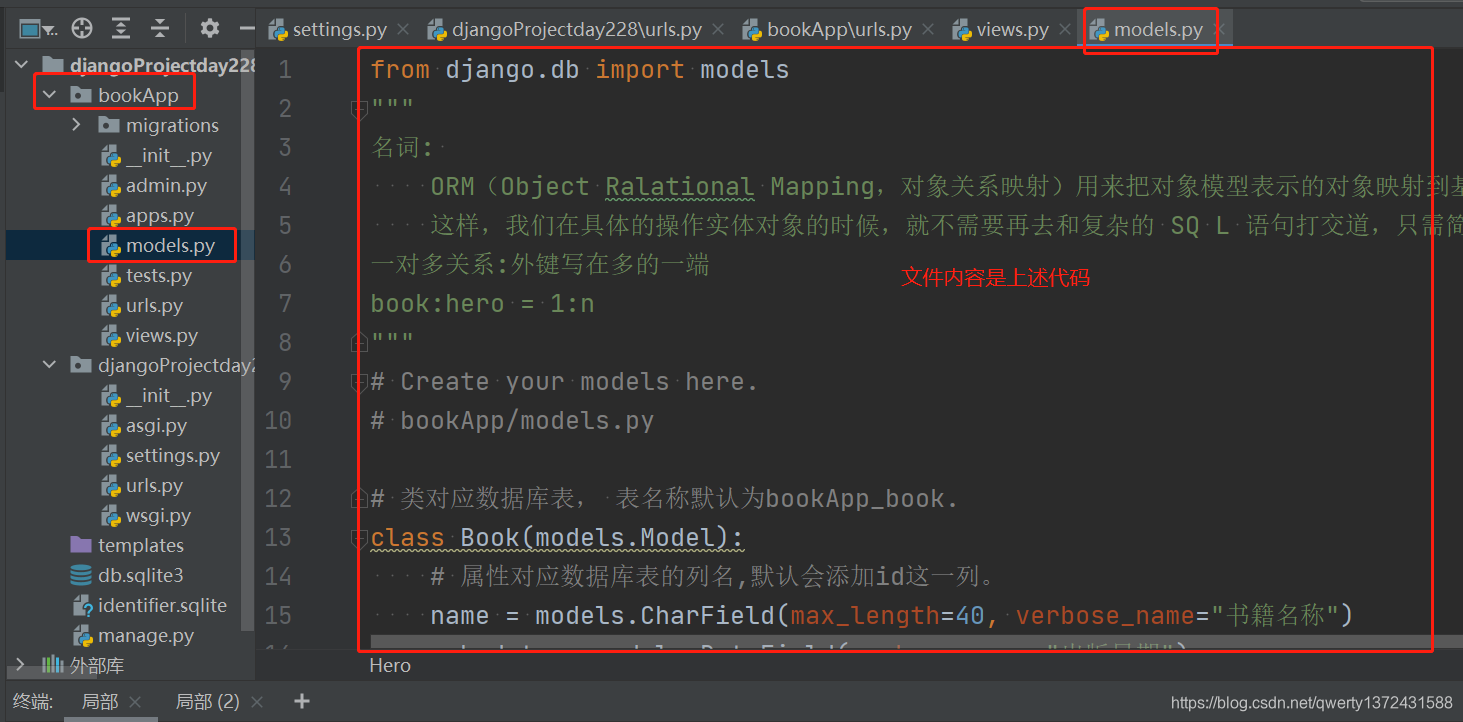Click Hero breadcrumb below editor

(x=390, y=666)
